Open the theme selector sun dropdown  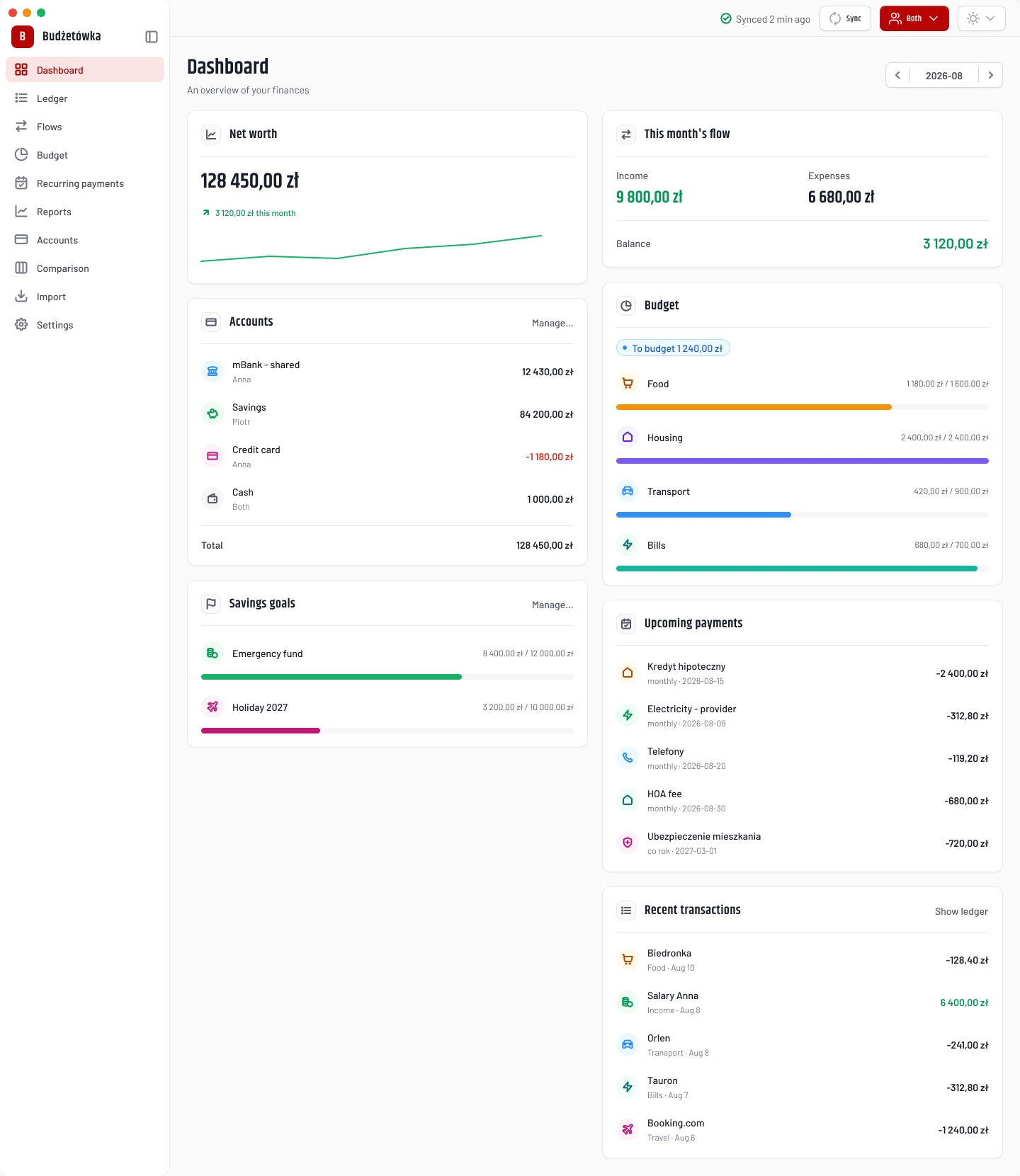(x=981, y=18)
